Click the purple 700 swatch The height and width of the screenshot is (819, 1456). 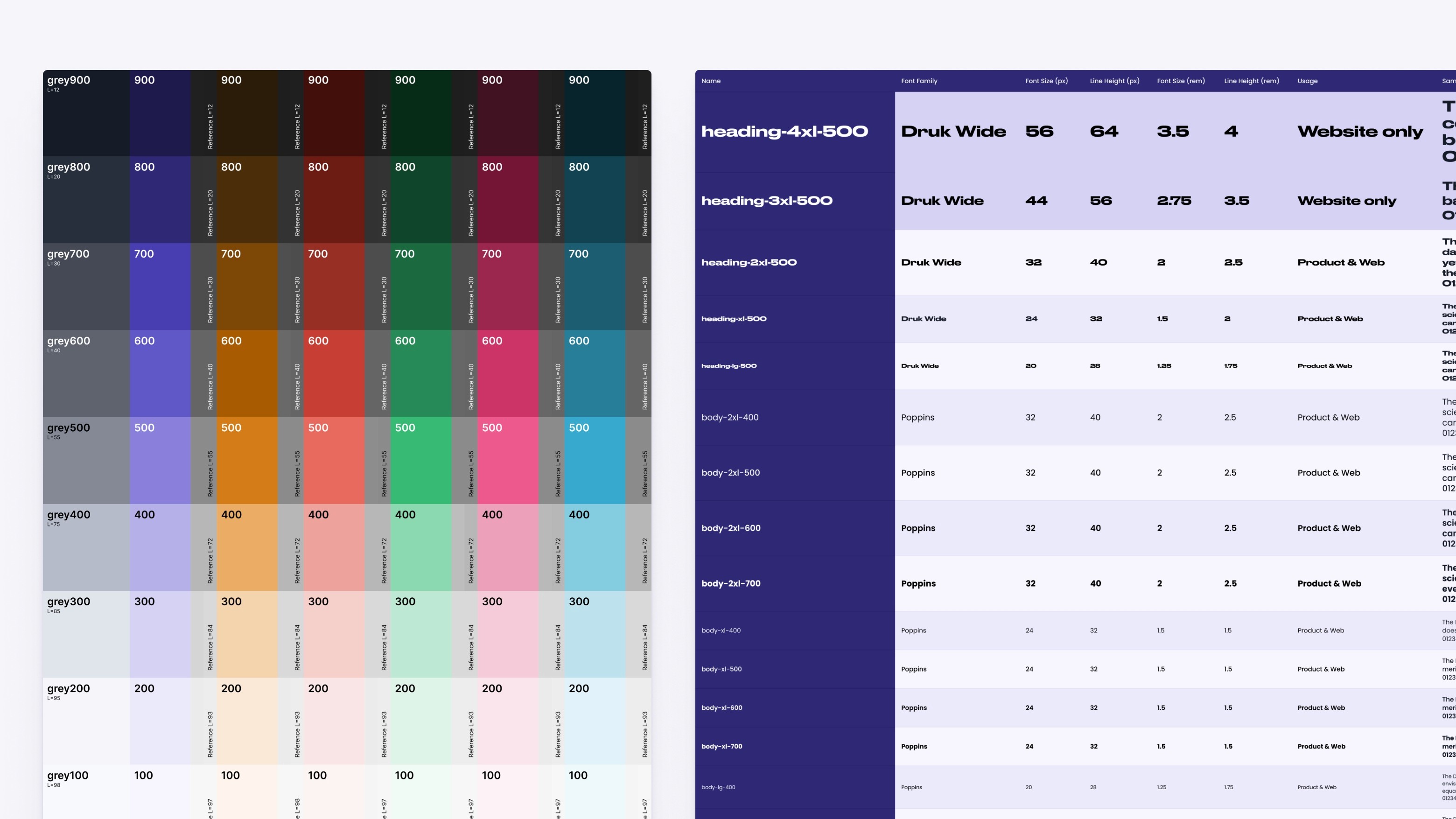[161, 287]
